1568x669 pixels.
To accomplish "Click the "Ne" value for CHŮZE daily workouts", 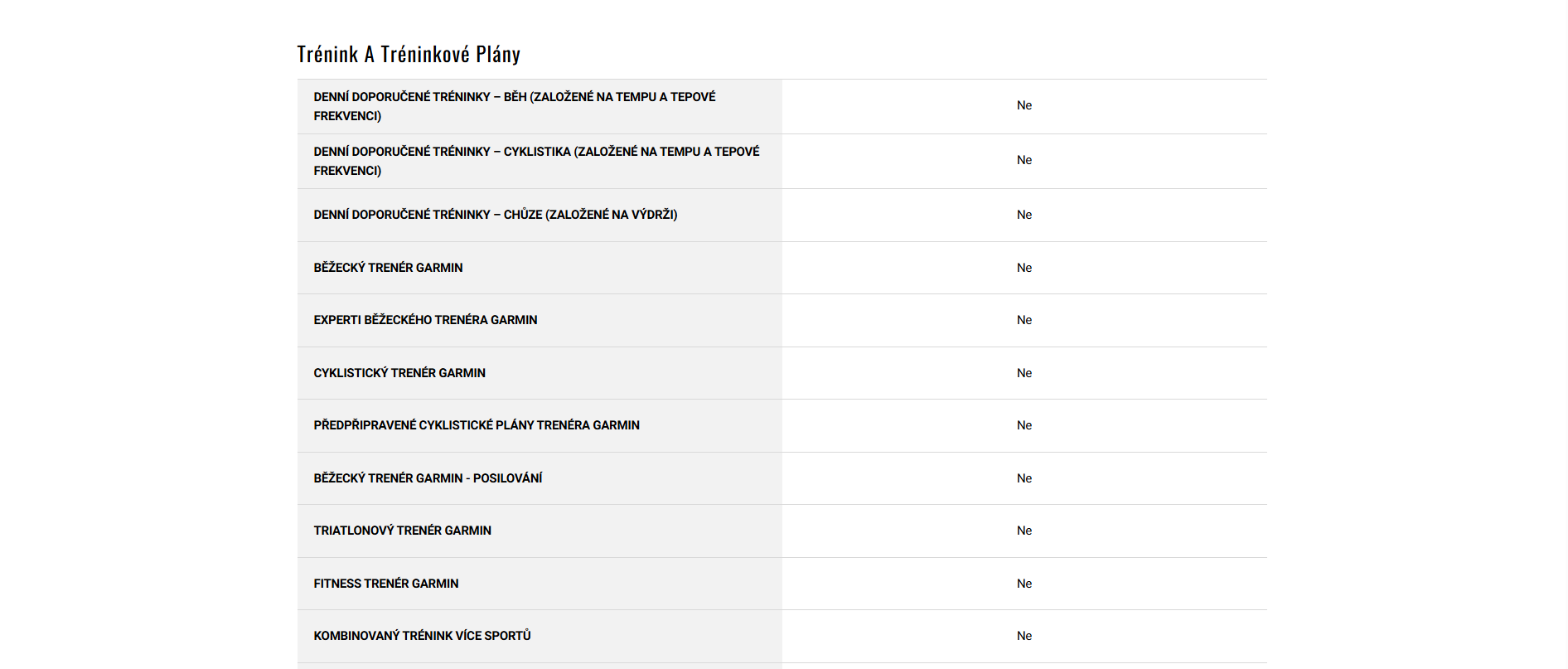I will click(1024, 215).
